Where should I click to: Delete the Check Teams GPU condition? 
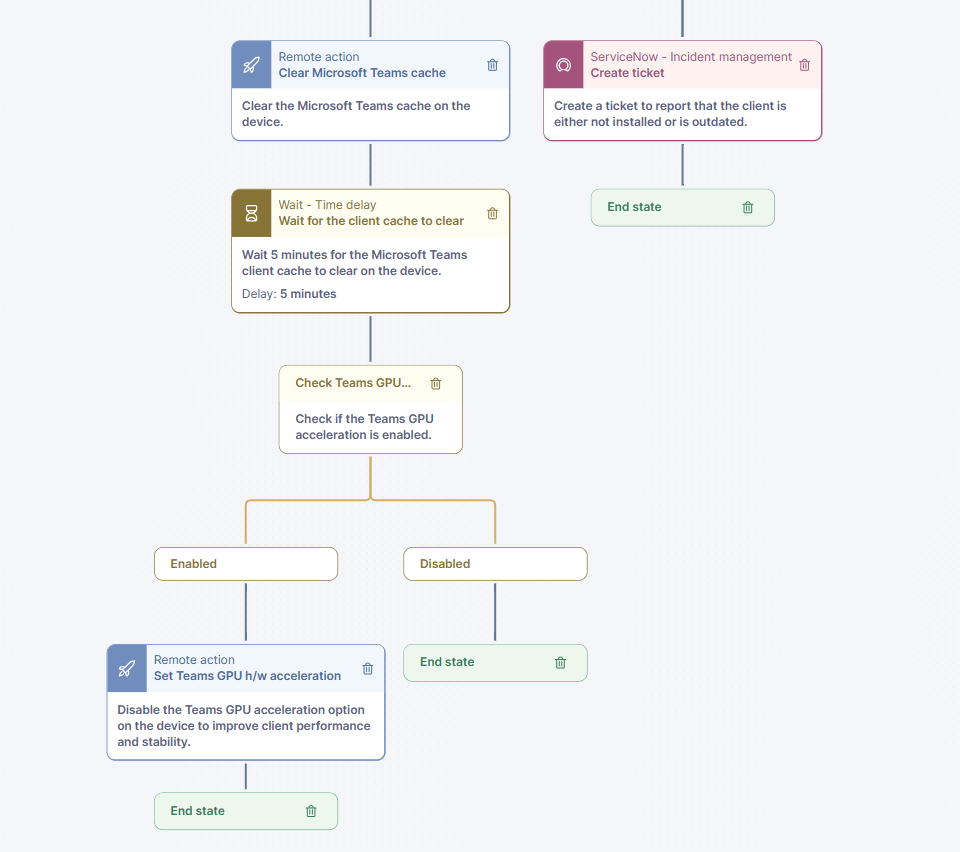pos(436,383)
